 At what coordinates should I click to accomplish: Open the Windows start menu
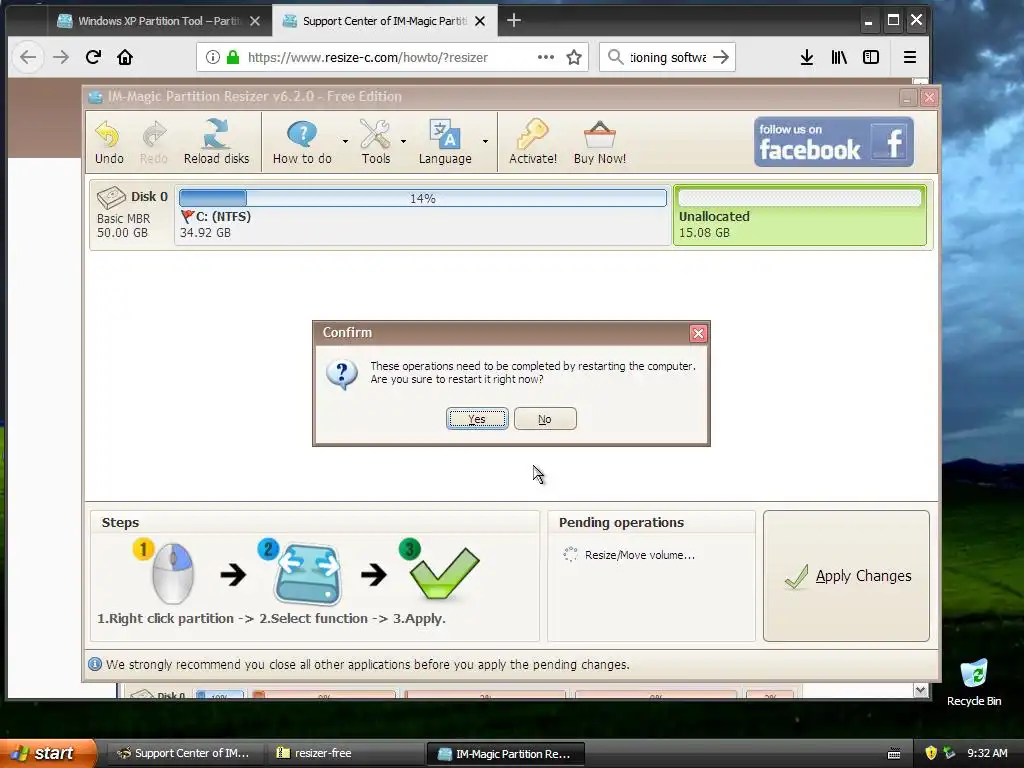tap(47, 754)
